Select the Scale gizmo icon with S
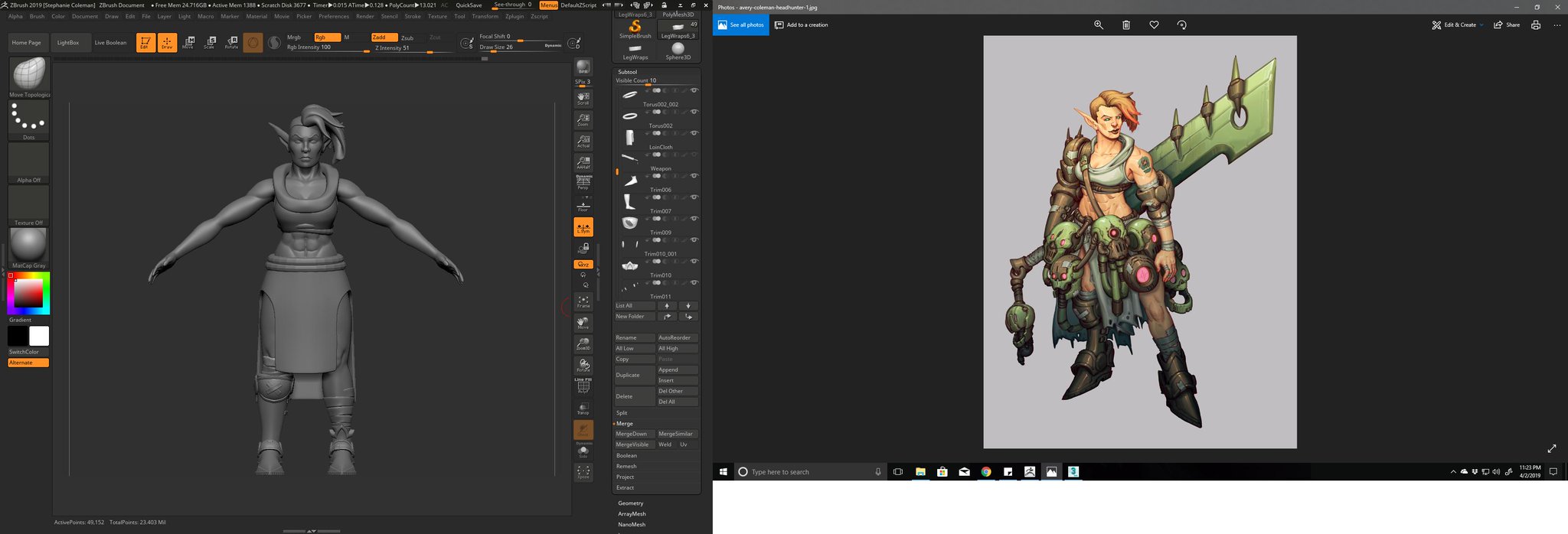 209,43
